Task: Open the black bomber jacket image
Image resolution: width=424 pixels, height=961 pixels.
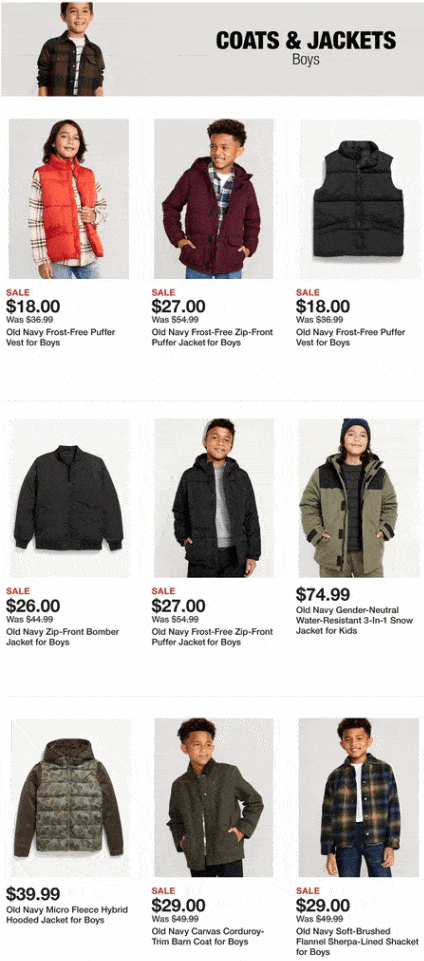Action: click(x=69, y=498)
